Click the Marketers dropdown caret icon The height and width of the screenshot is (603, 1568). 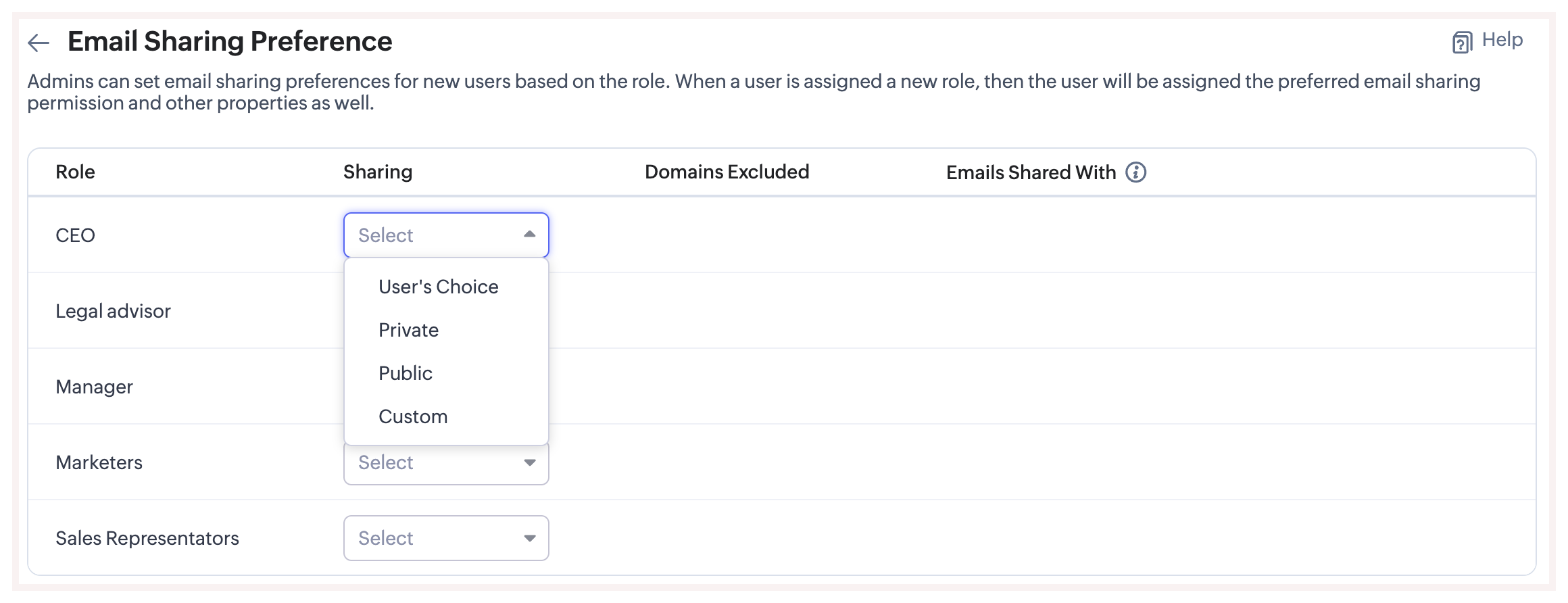(x=529, y=463)
